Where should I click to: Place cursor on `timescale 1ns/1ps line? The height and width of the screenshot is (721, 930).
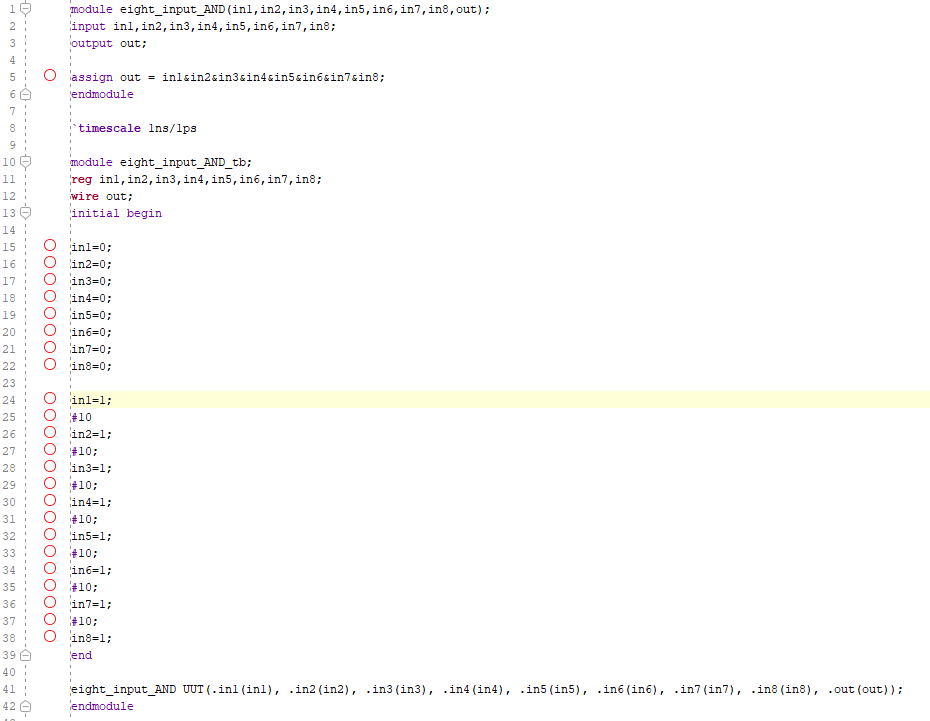134,128
